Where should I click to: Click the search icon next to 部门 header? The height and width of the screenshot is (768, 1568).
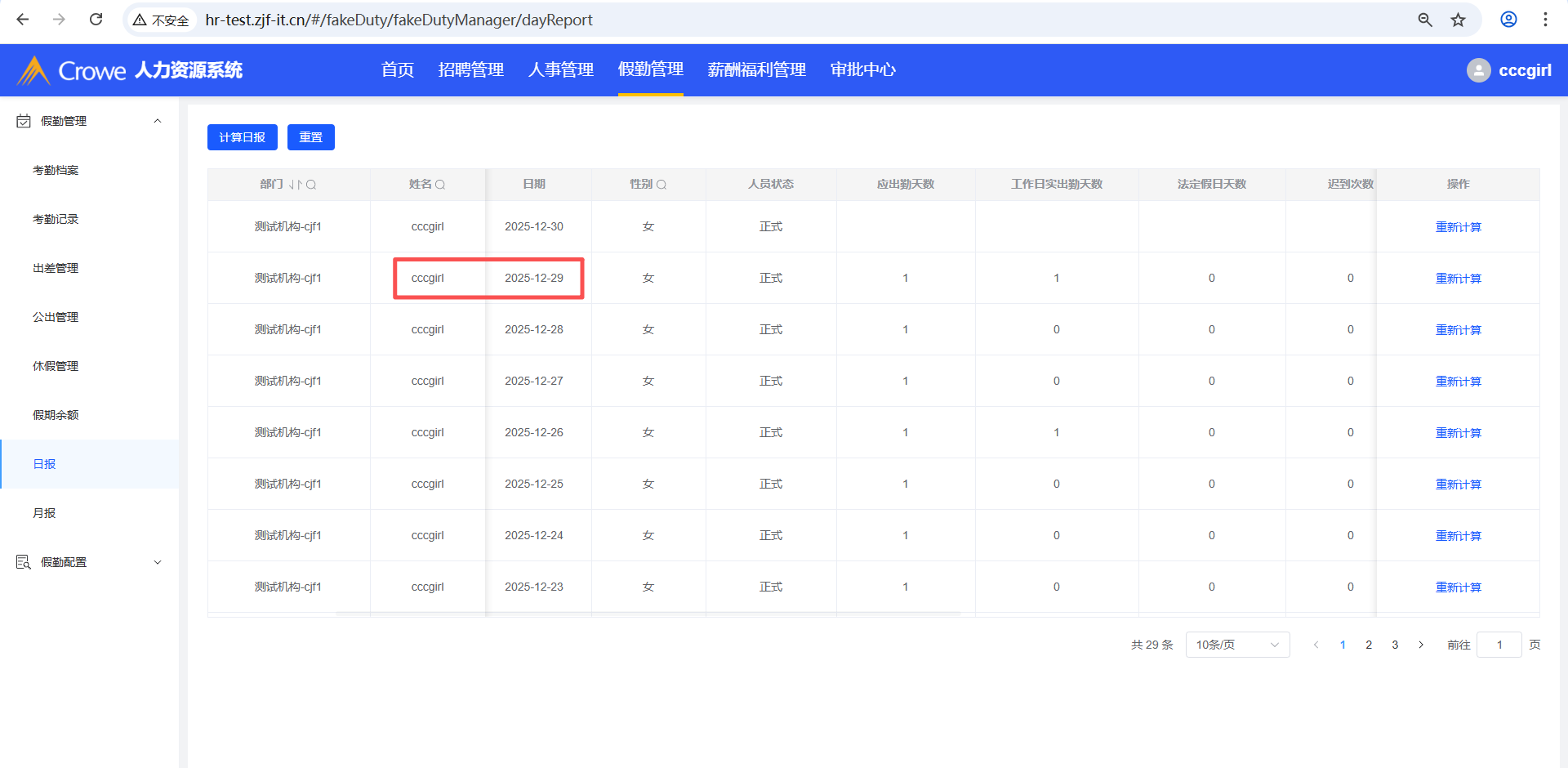pyautogui.click(x=311, y=185)
